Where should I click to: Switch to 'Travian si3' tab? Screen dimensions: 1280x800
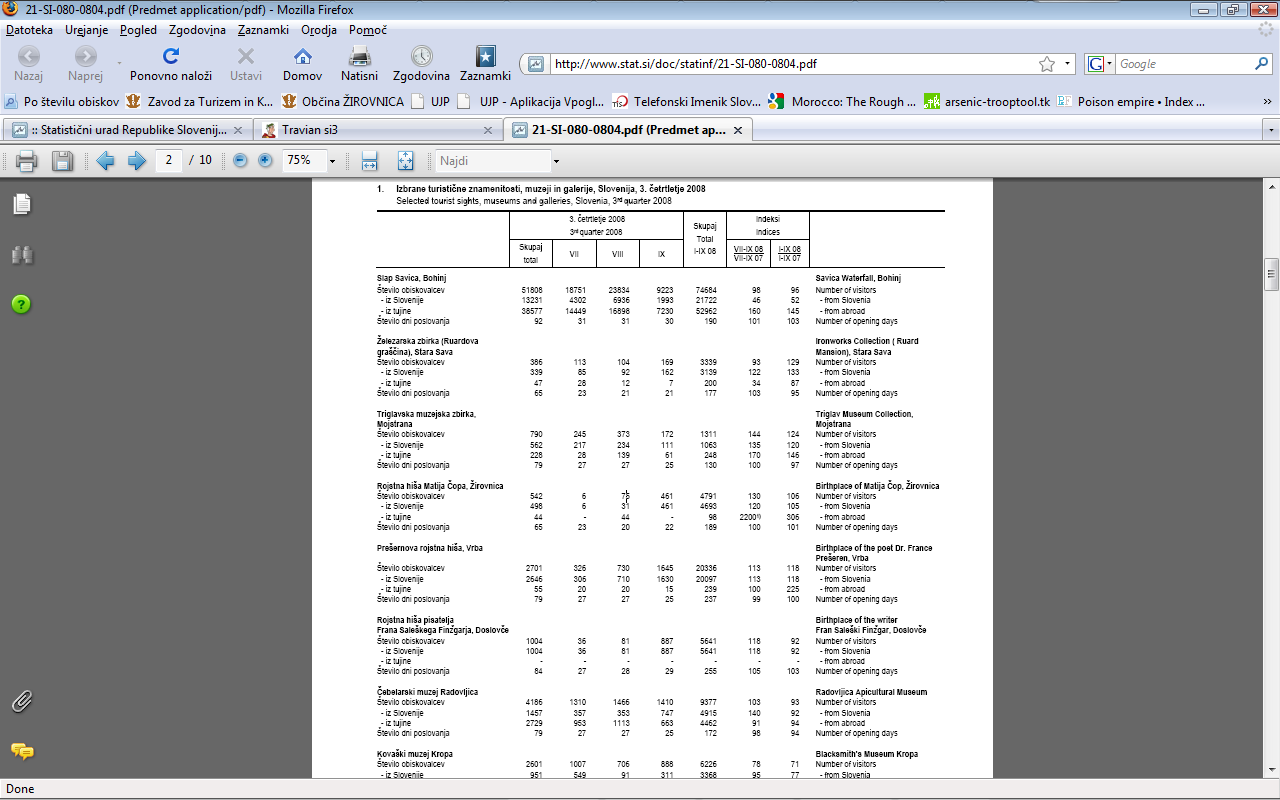(377, 130)
